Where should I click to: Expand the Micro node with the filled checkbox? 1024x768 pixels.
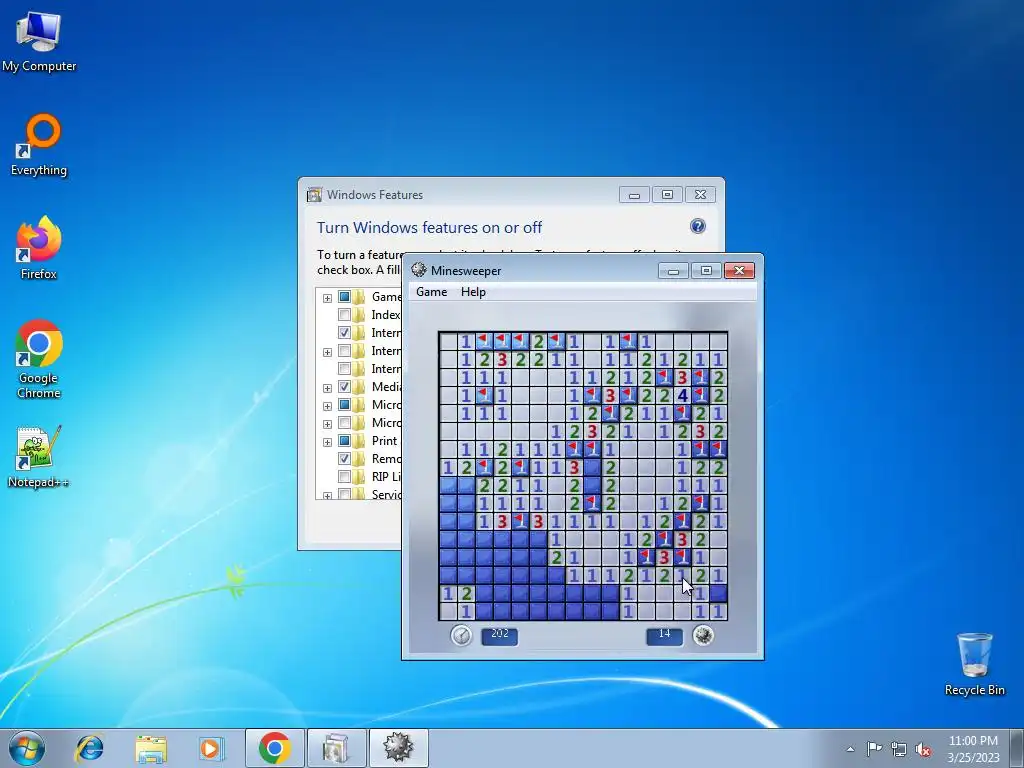pos(327,406)
